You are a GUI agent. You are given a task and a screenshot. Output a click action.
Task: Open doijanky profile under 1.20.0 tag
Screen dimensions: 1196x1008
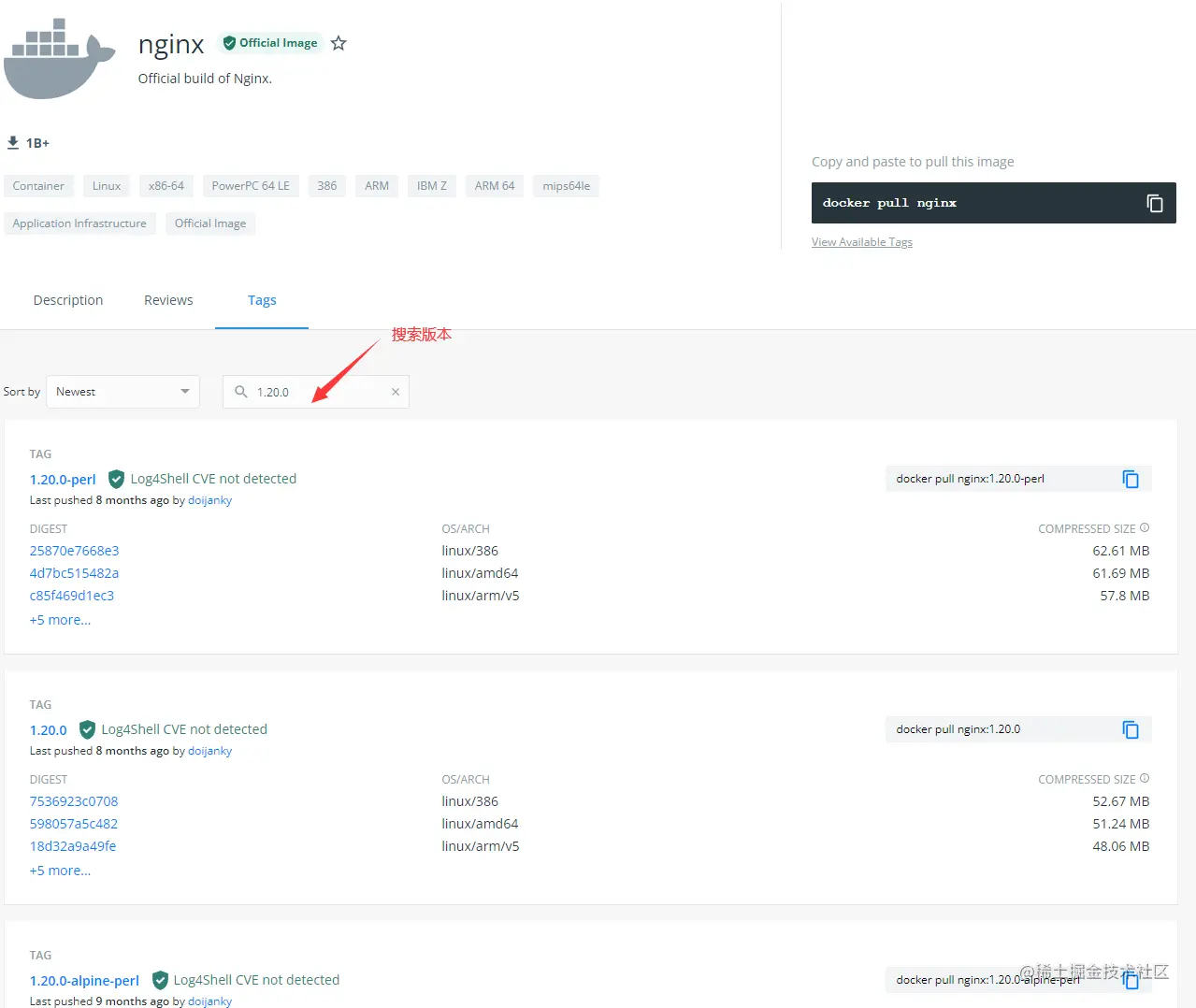point(209,751)
